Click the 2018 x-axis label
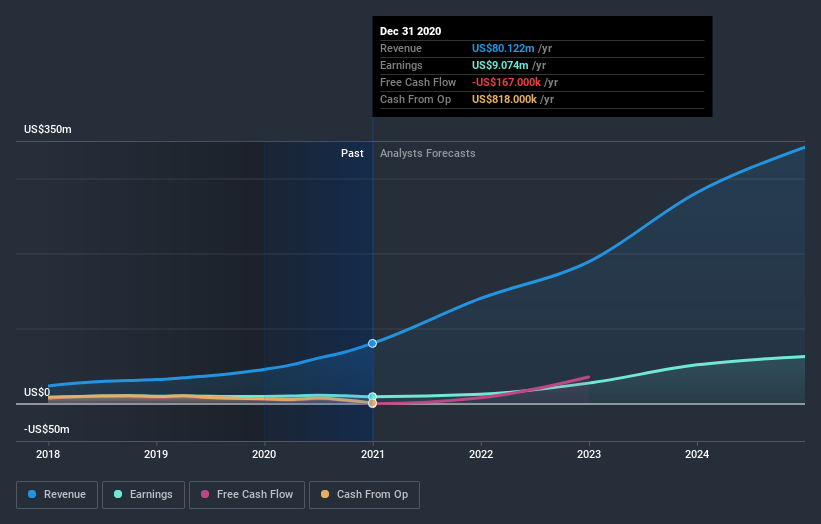This screenshot has width=821, height=524. [48, 454]
